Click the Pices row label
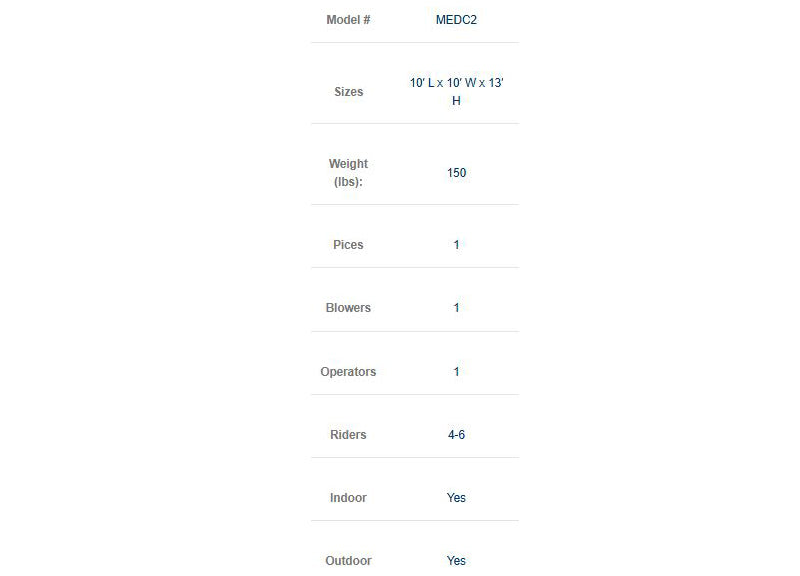This screenshot has height=576, width=800. [348, 245]
